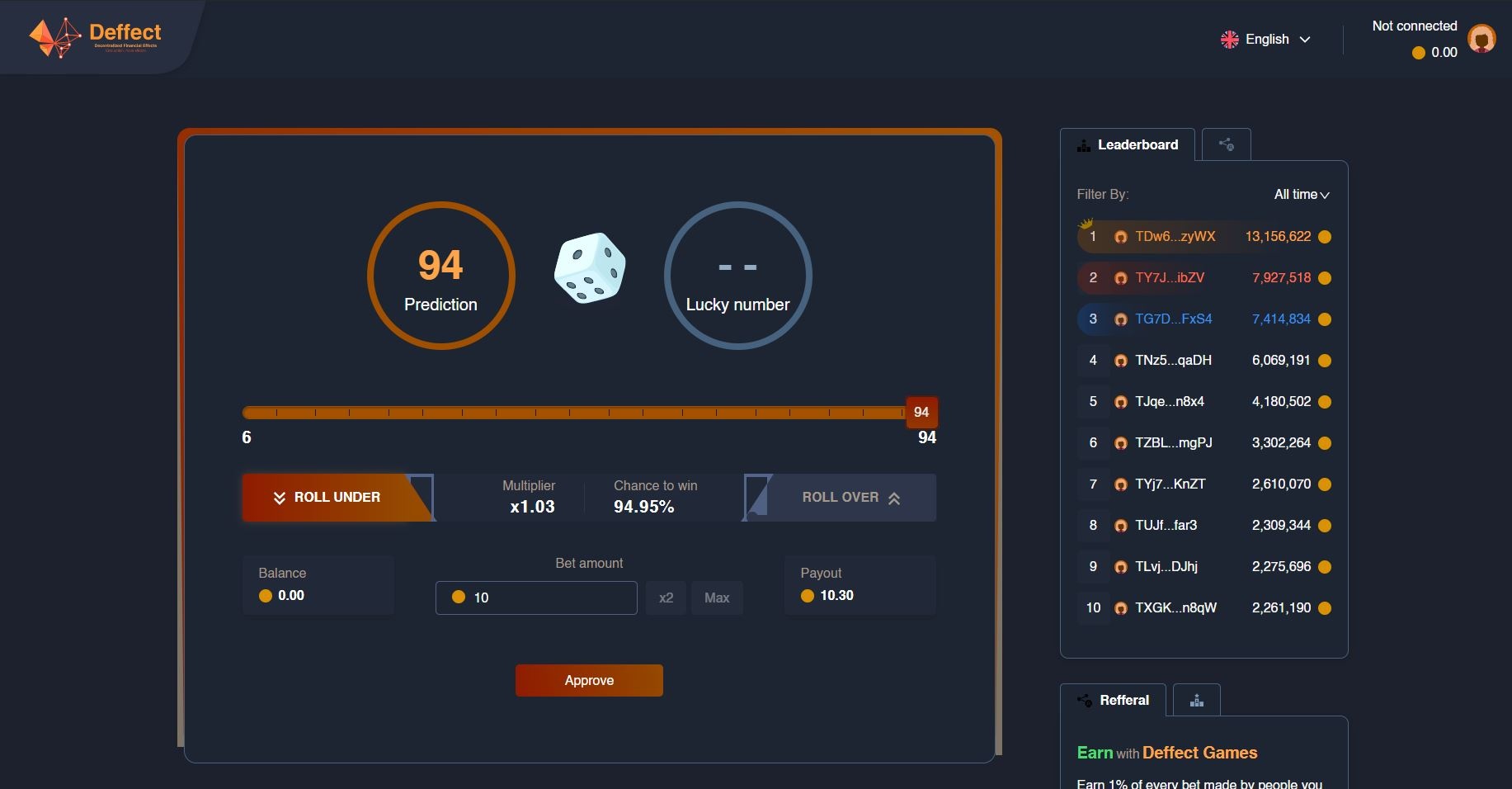The width and height of the screenshot is (1512, 789).
Task: Click the white dice icon
Action: click(589, 268)
